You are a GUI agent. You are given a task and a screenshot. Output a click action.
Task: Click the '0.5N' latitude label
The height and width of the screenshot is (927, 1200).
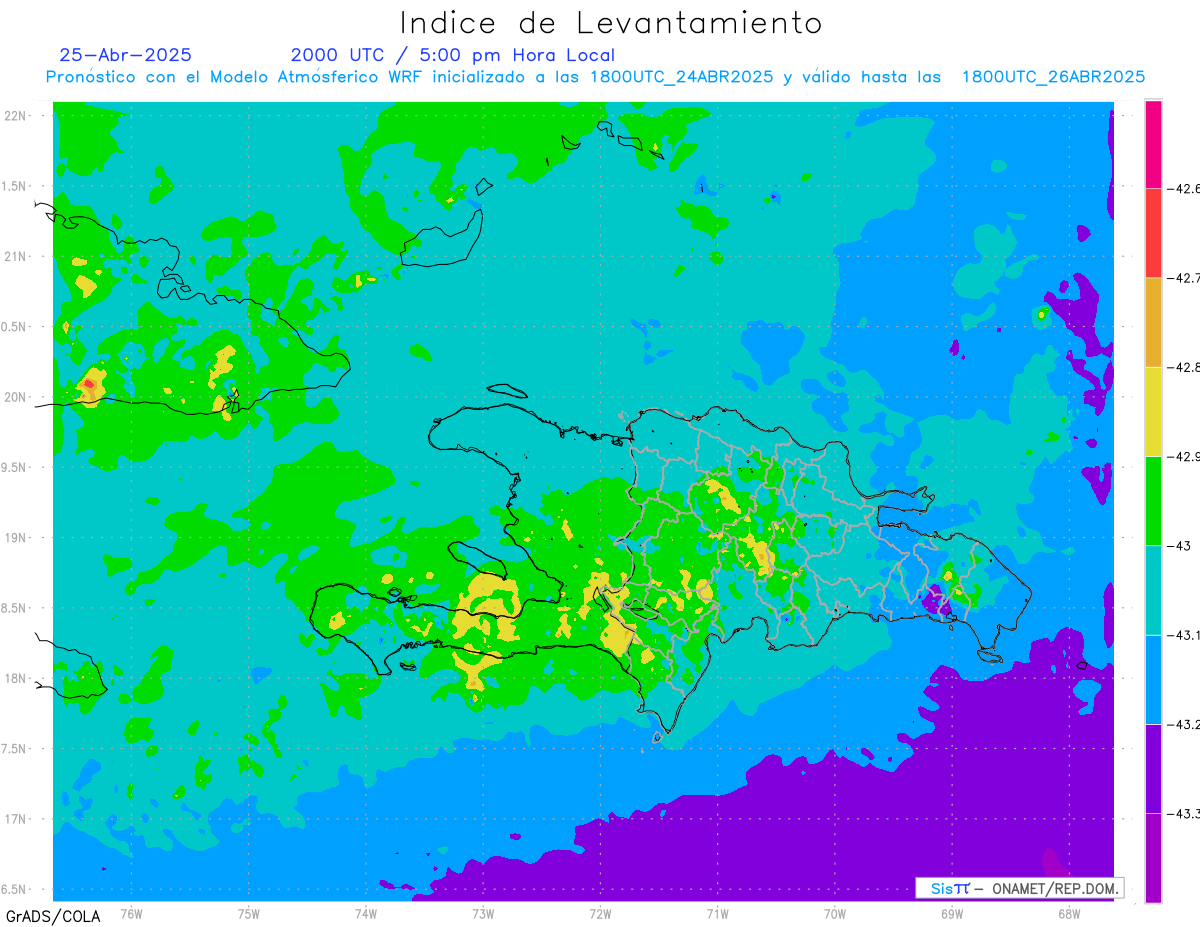click(x=15, y=327)
